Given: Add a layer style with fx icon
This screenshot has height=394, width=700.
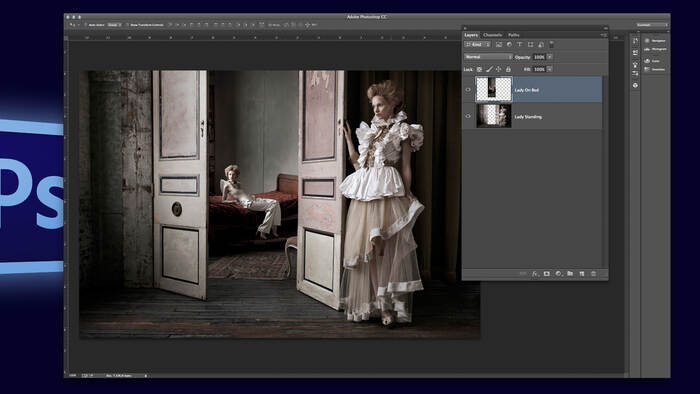Looking at the screenshot, I should click(535, 274).
